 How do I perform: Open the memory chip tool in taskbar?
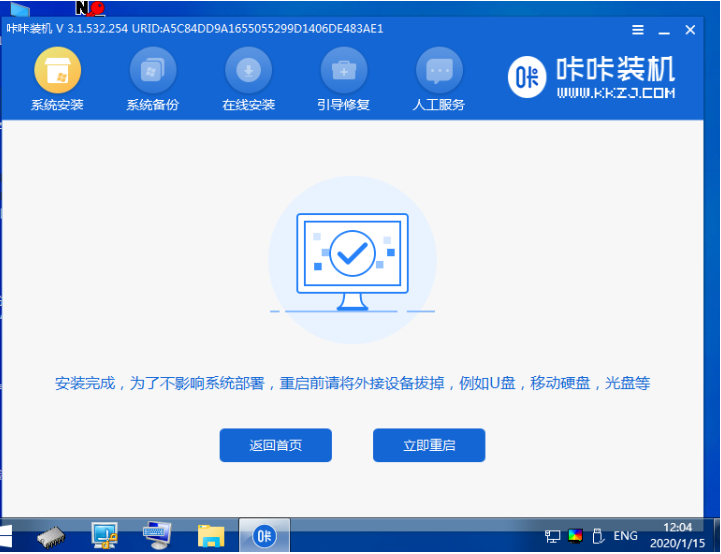52,537
